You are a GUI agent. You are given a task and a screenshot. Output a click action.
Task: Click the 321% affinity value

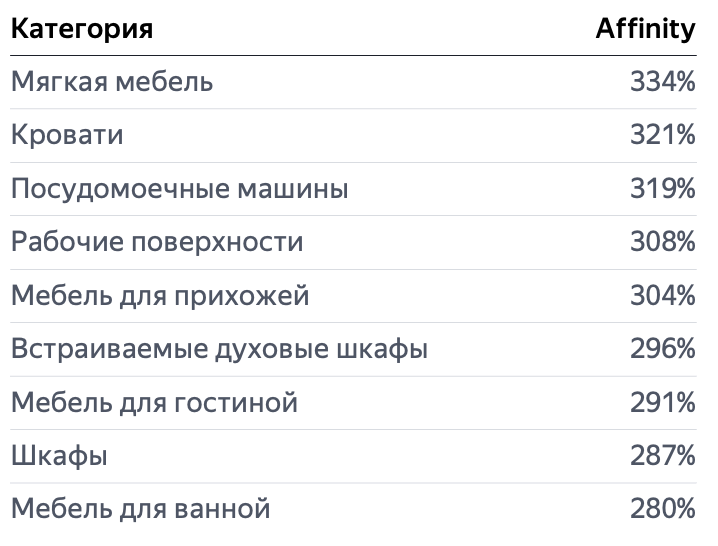(x=663, y=135)
